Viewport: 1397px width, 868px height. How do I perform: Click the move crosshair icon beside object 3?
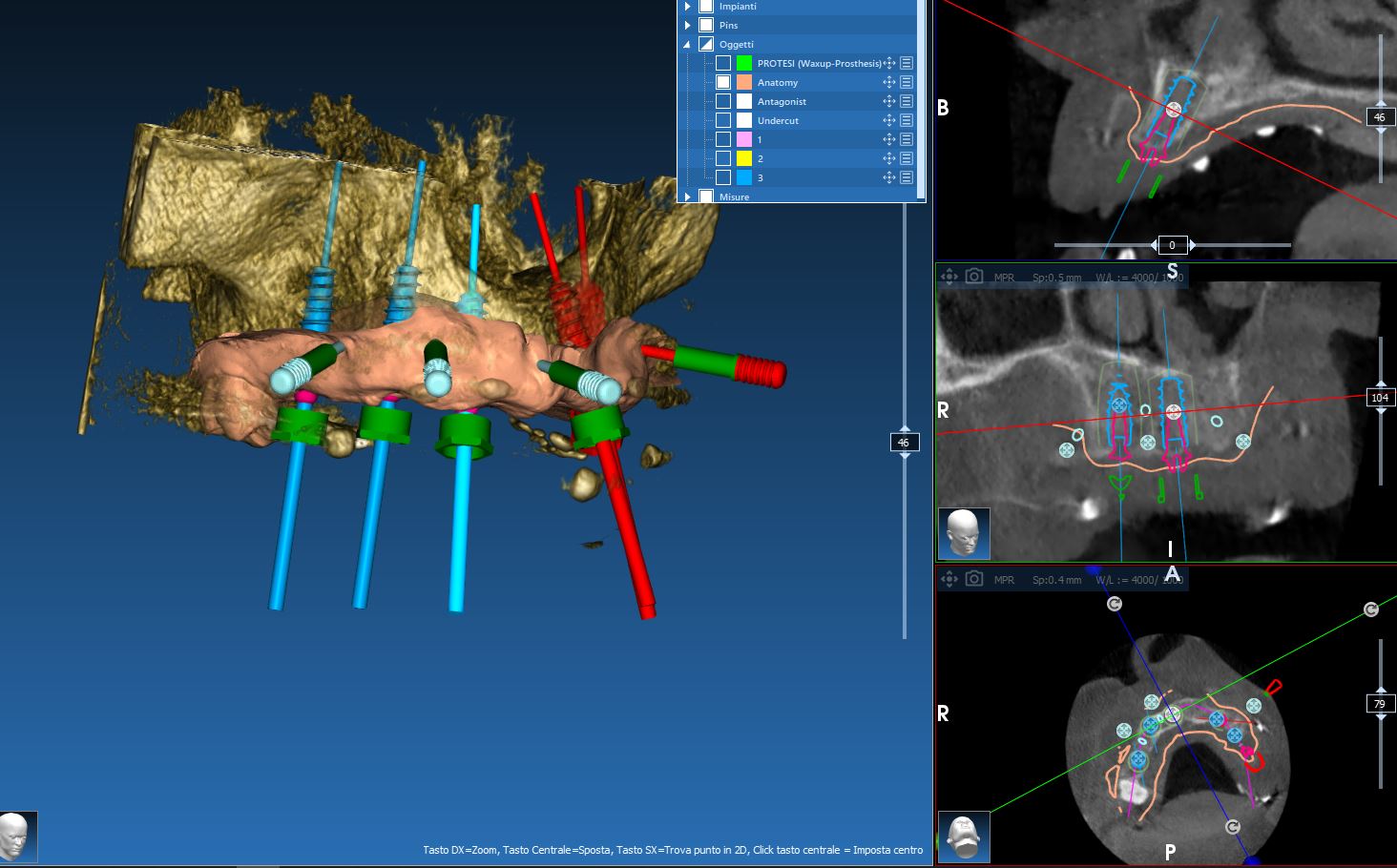[888, 176]
